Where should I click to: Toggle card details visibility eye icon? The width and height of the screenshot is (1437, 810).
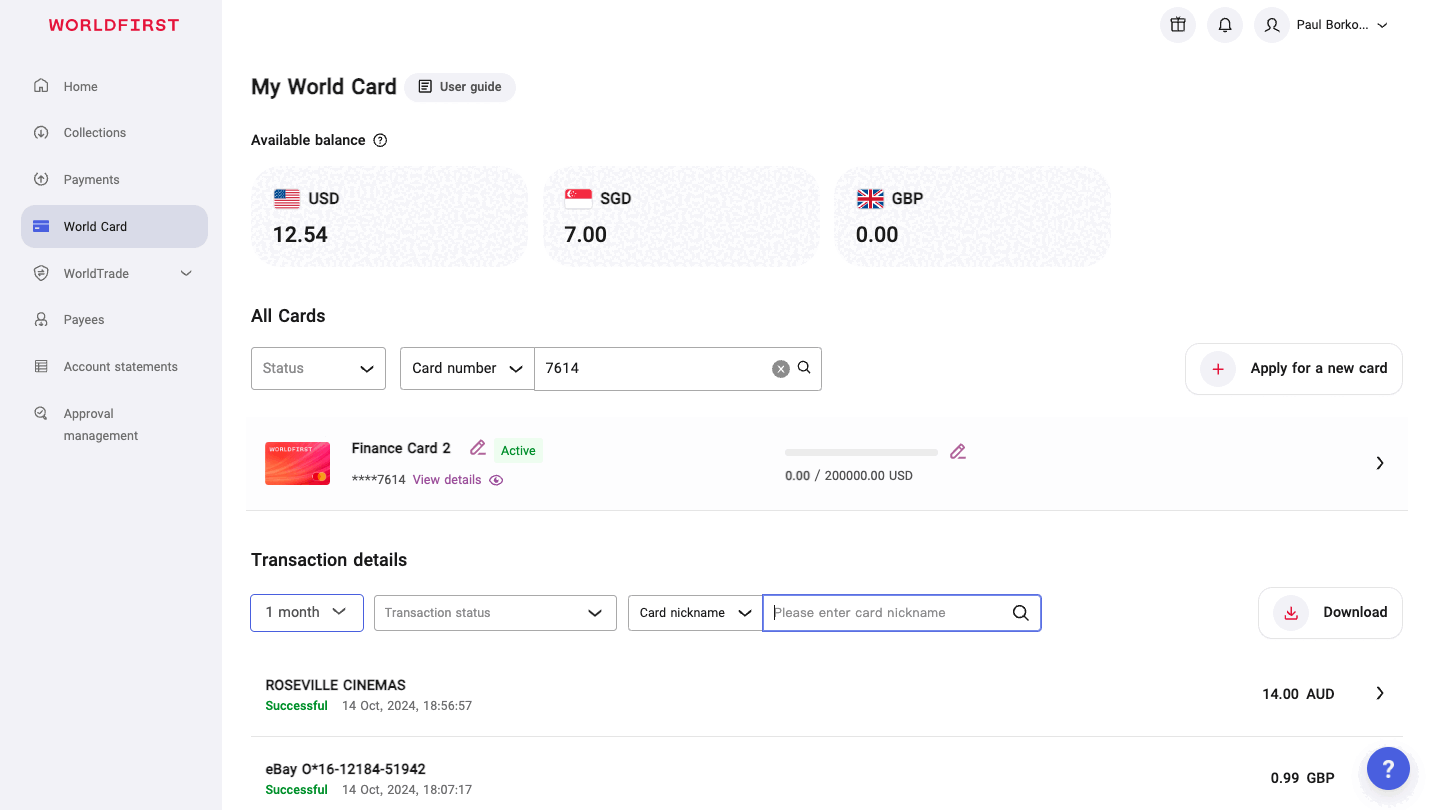point(496,480)
